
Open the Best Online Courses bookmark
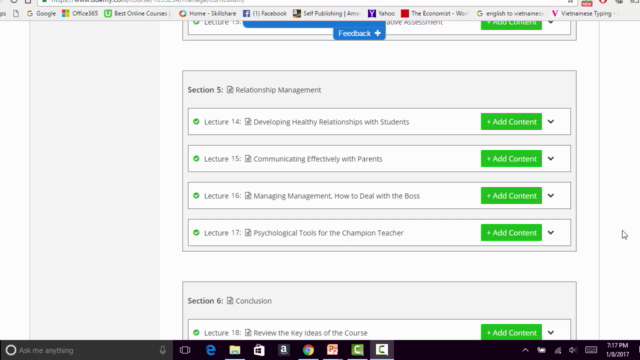tap(137, 13)
